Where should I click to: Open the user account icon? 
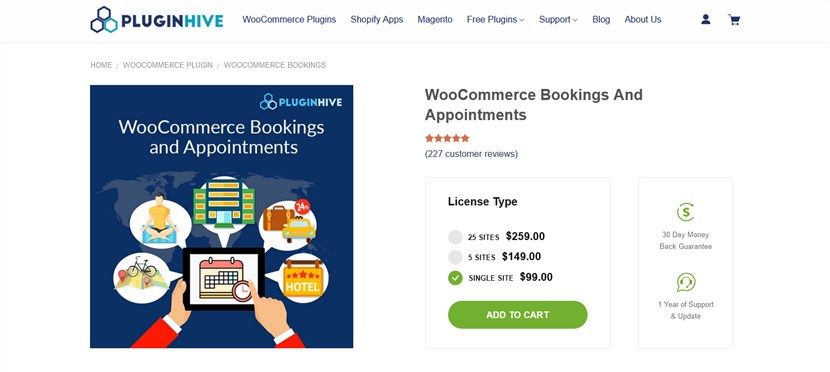click(x=706, y=20)
